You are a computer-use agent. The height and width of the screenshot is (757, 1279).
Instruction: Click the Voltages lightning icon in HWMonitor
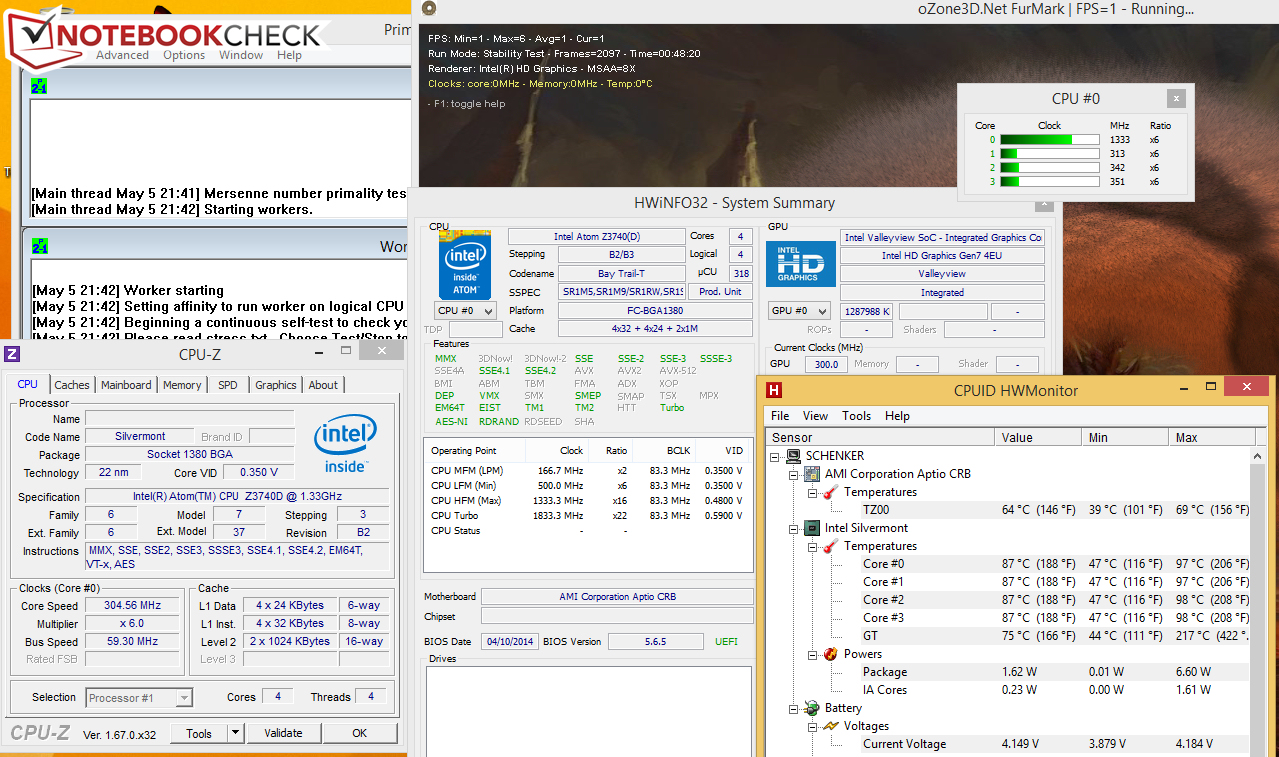pyautogui.click(x=830, y=726)
